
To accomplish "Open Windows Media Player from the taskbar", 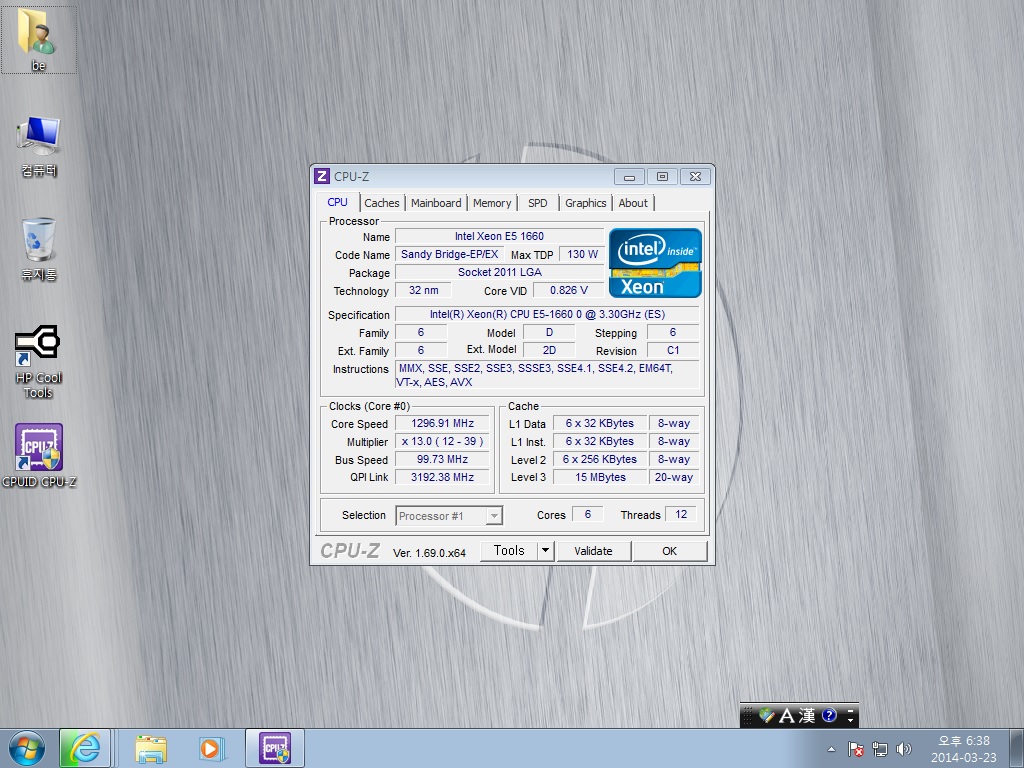I will [212, 748].
